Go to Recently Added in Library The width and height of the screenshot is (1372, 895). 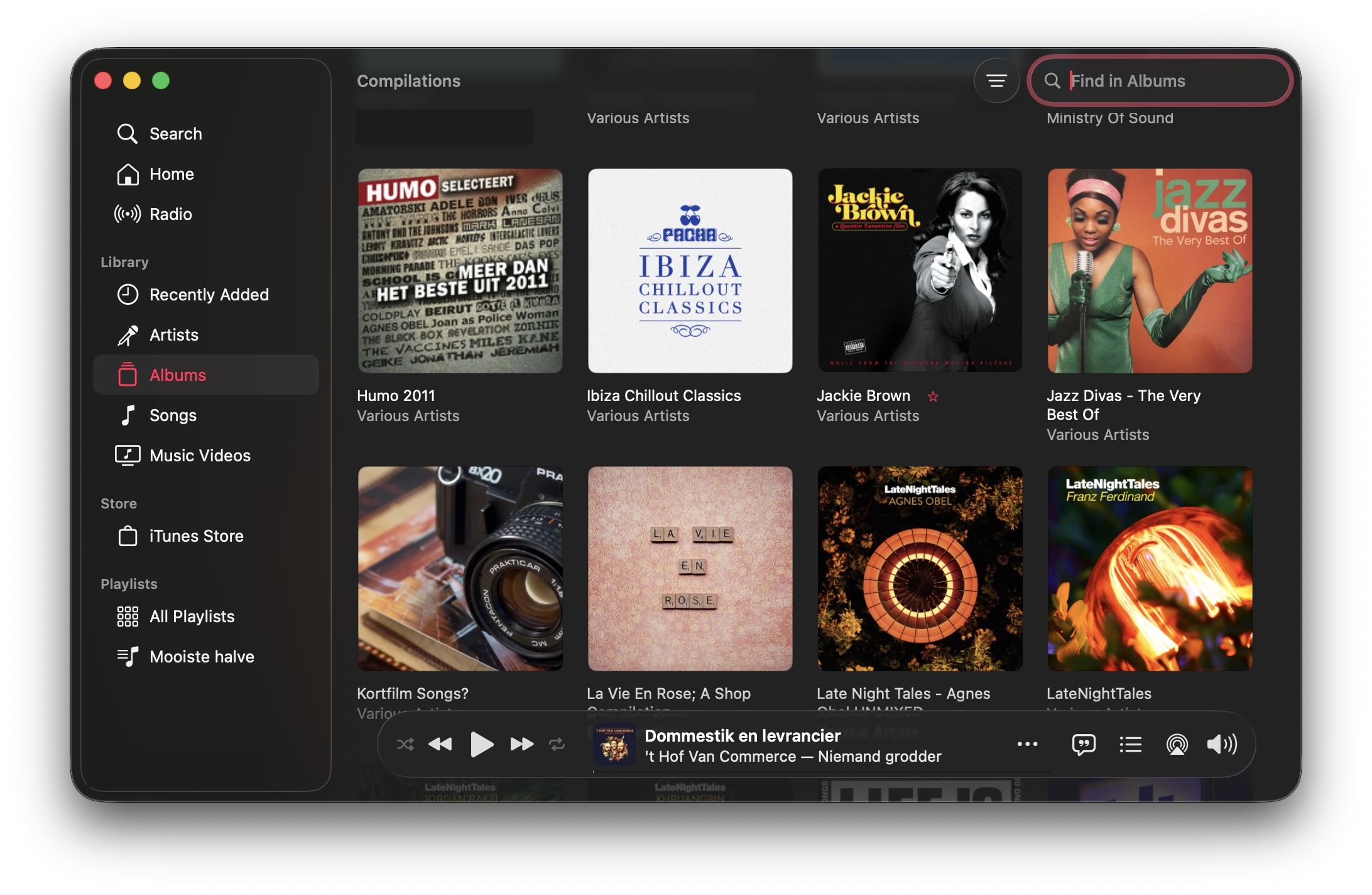tap(209, 295)
